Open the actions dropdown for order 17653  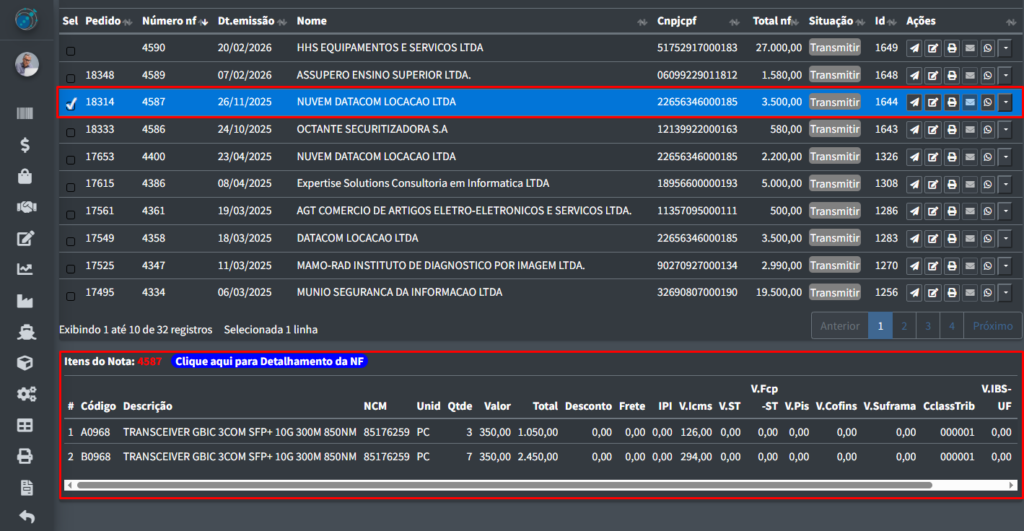pyautogui.click(x=1005, y=157)
